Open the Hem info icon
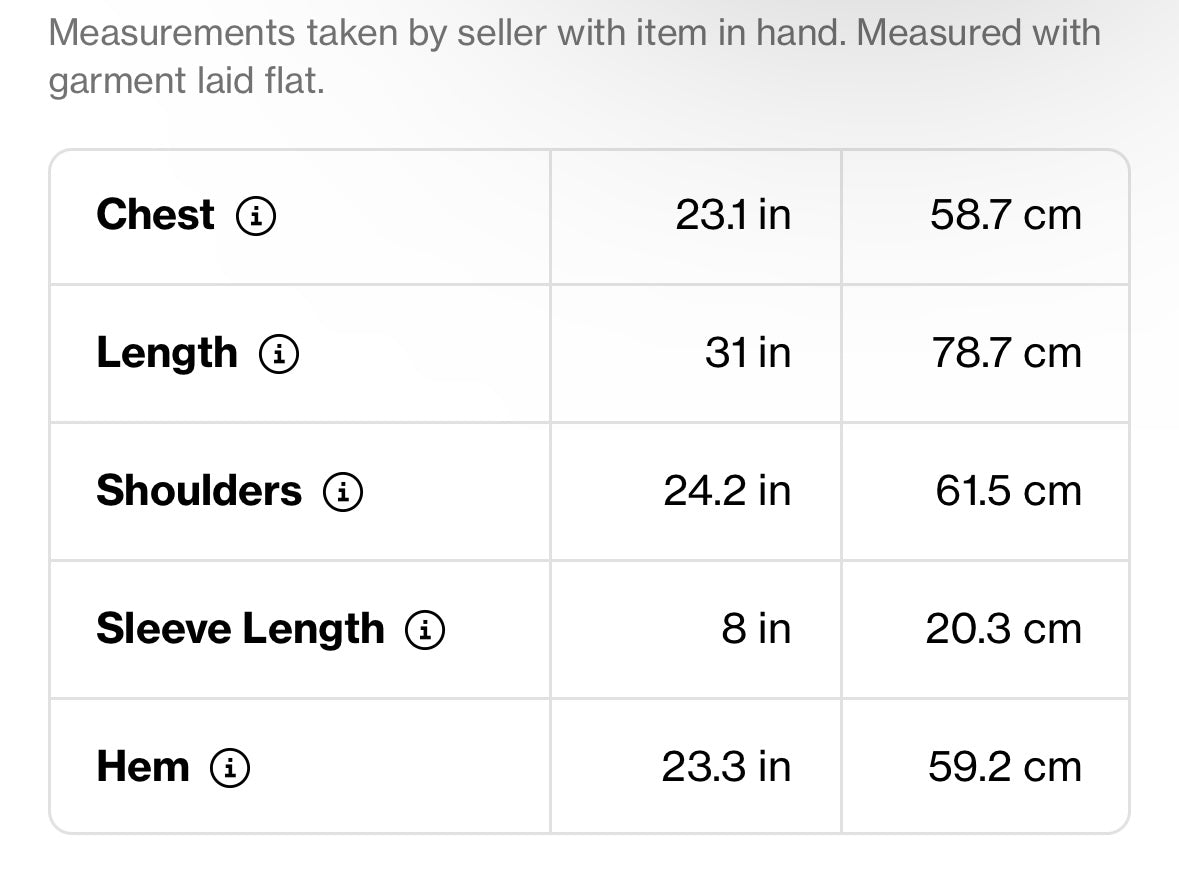This screenshot has height=873, width=1179. point(229,768)
